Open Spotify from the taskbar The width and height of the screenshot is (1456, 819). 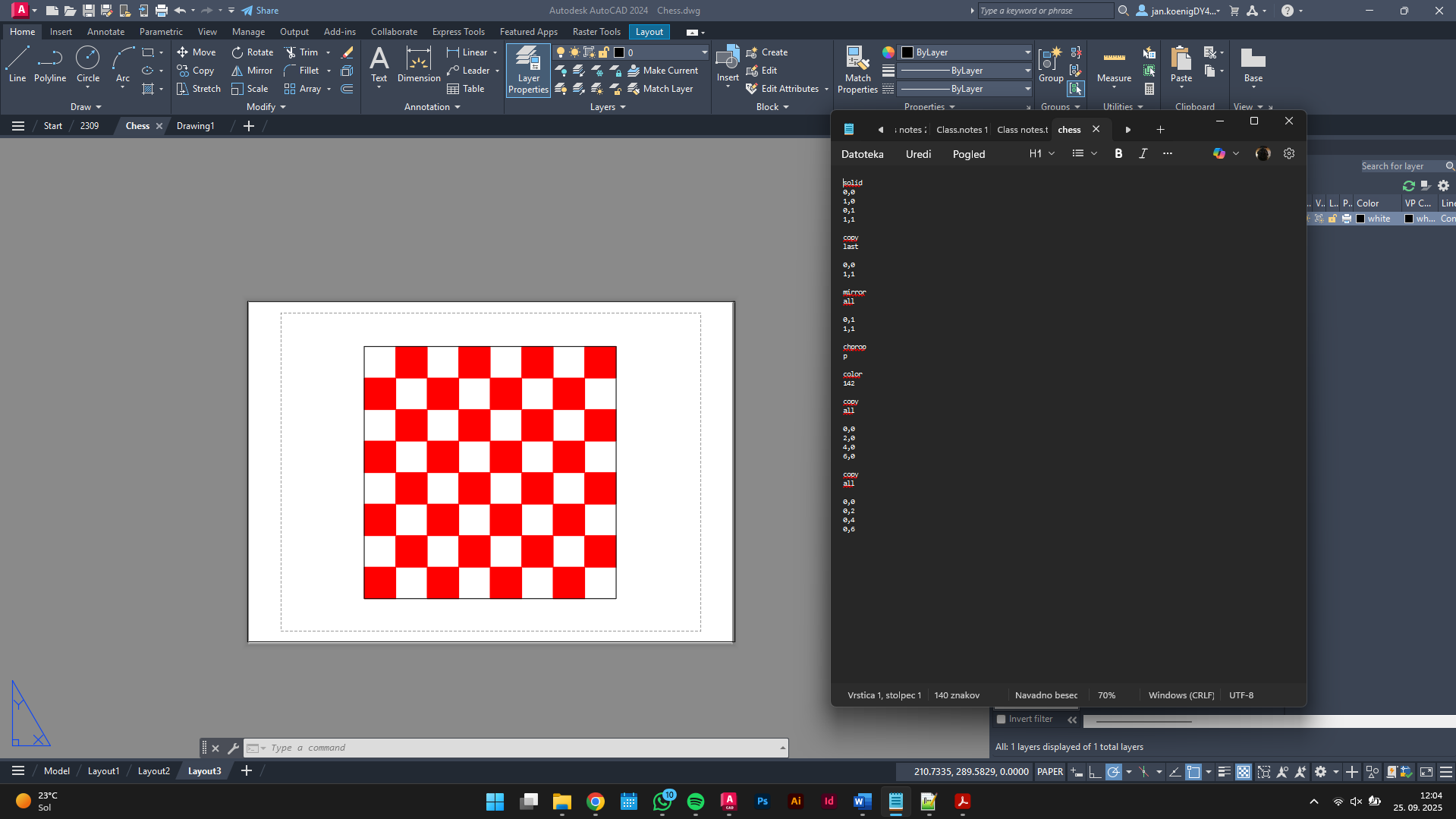click(695, 802)
